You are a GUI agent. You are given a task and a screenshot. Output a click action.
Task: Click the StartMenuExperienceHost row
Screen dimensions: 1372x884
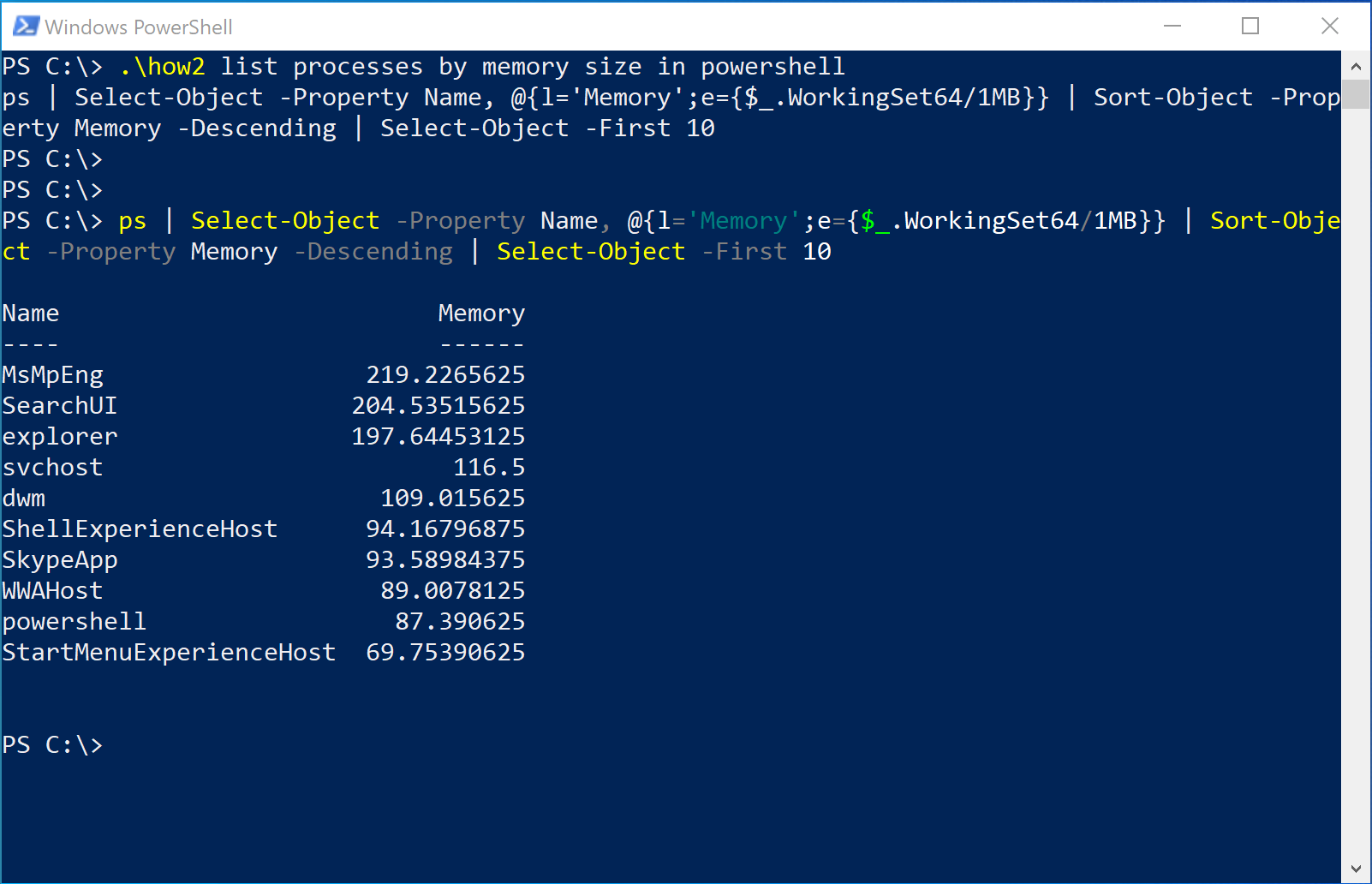264,653
